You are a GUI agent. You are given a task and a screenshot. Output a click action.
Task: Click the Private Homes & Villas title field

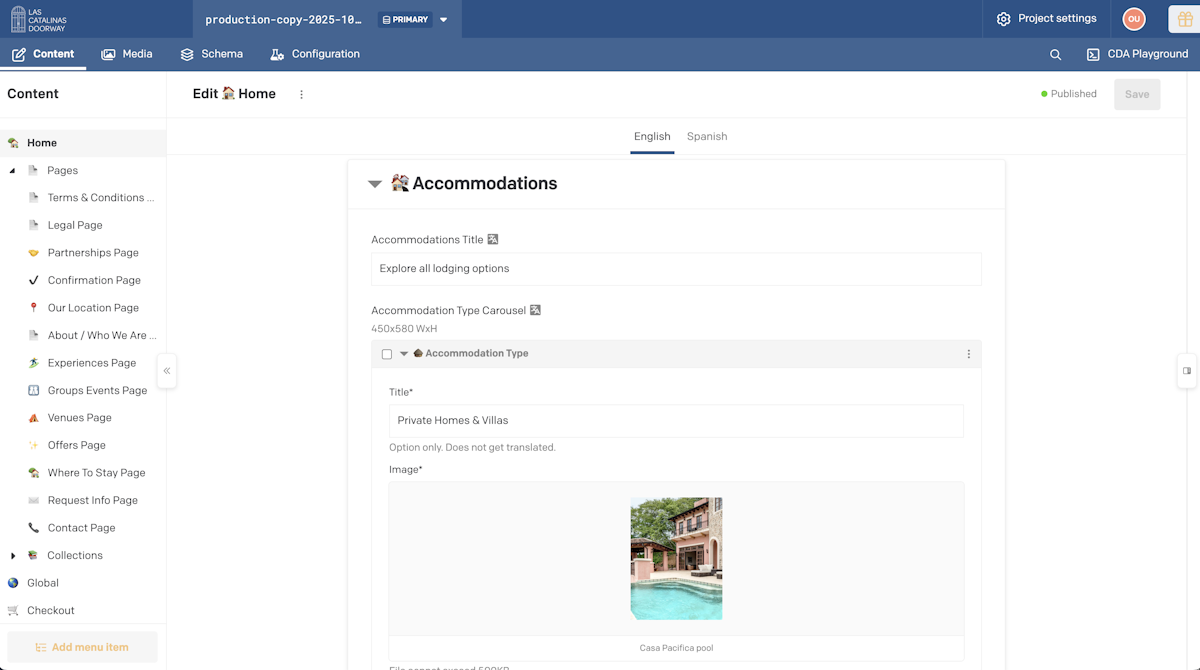[x=675, y=421]
